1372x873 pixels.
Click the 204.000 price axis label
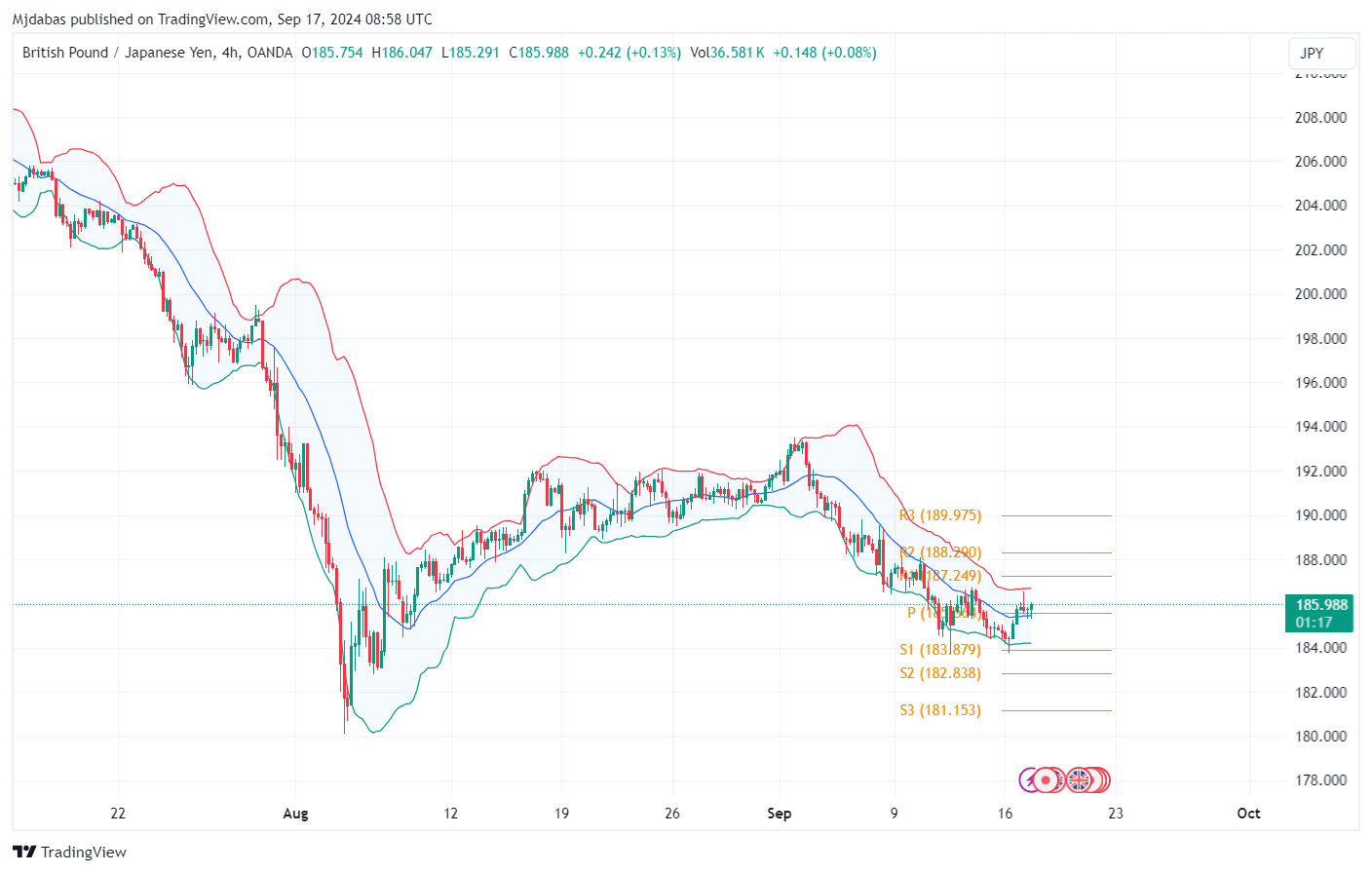[x=1320, y=206]
